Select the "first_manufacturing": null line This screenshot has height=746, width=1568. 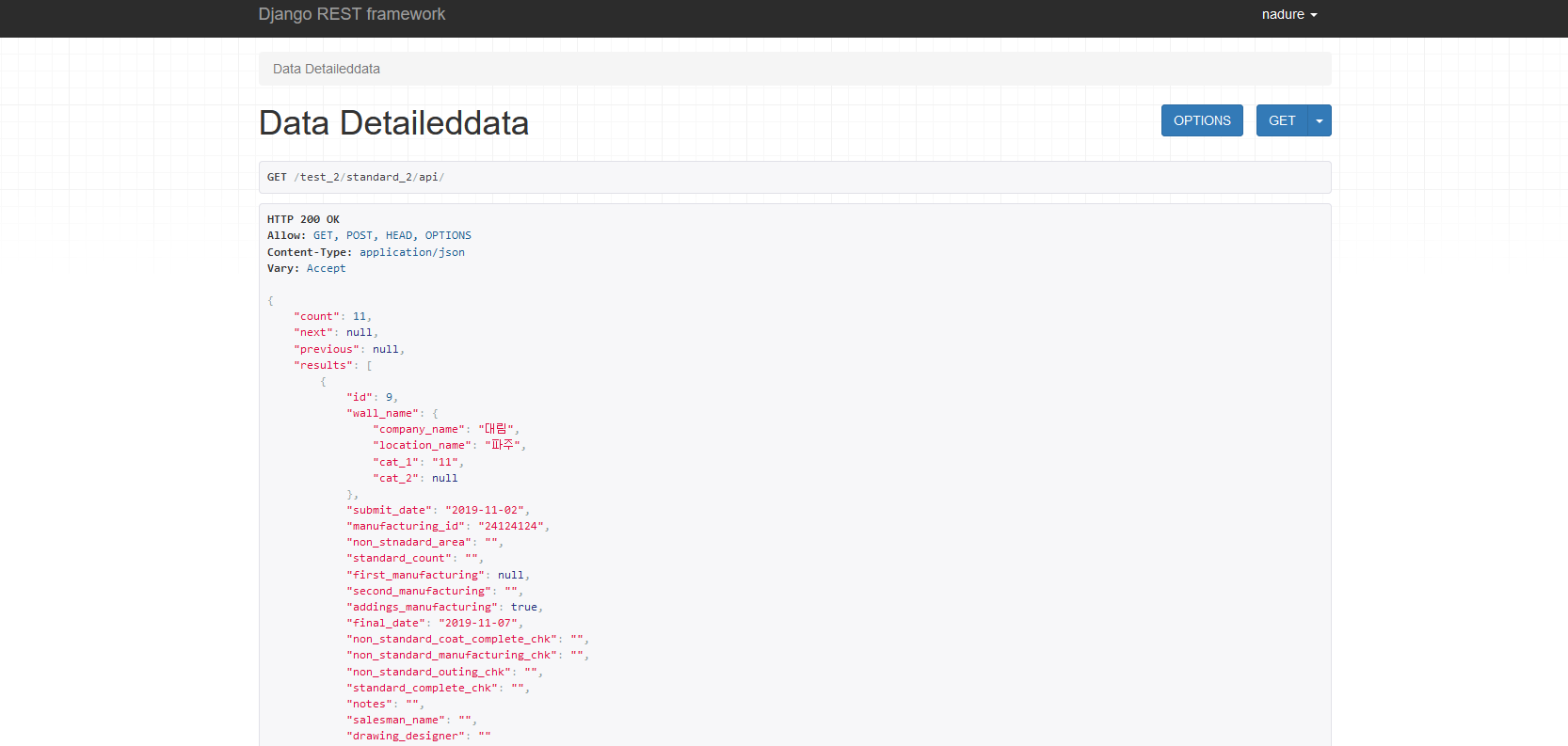tap(438, 575)
